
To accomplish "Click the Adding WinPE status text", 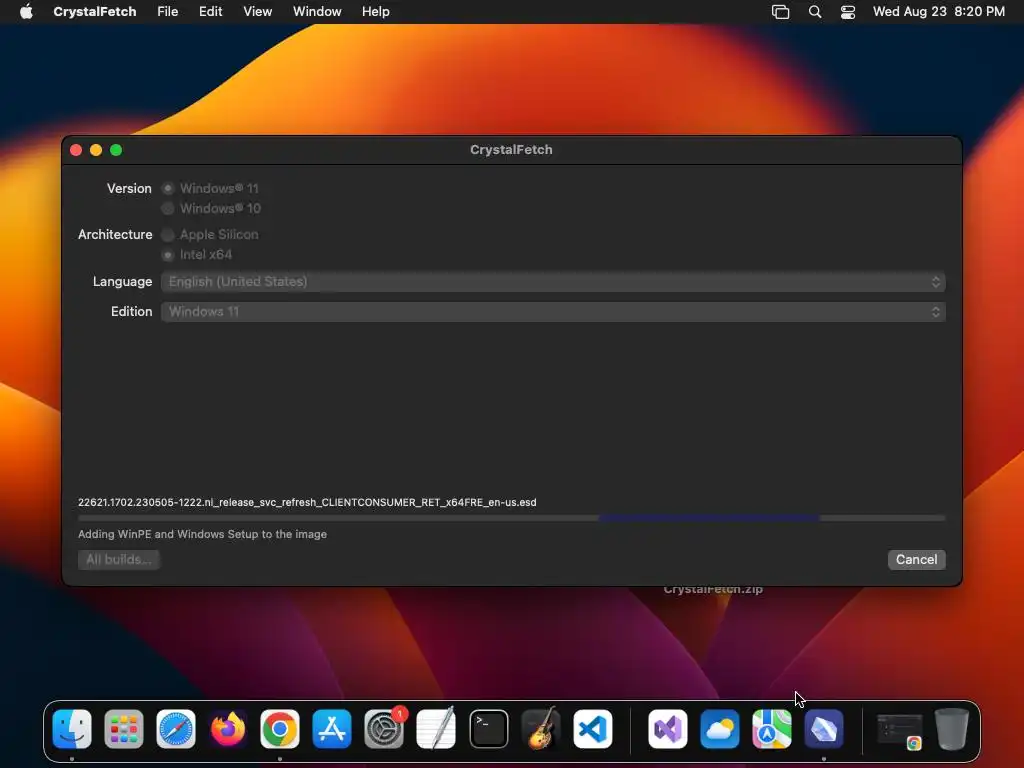I will coord(202,534).
